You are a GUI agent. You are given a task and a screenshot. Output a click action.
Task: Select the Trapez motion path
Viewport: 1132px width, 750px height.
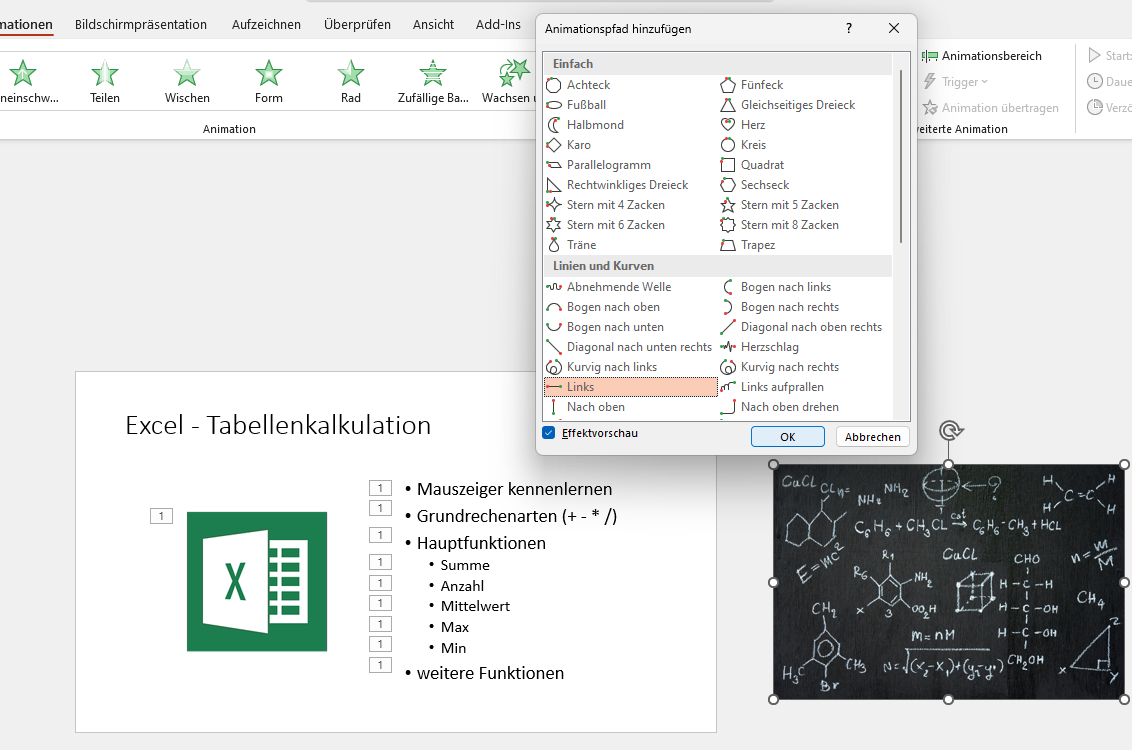point(764,244)
